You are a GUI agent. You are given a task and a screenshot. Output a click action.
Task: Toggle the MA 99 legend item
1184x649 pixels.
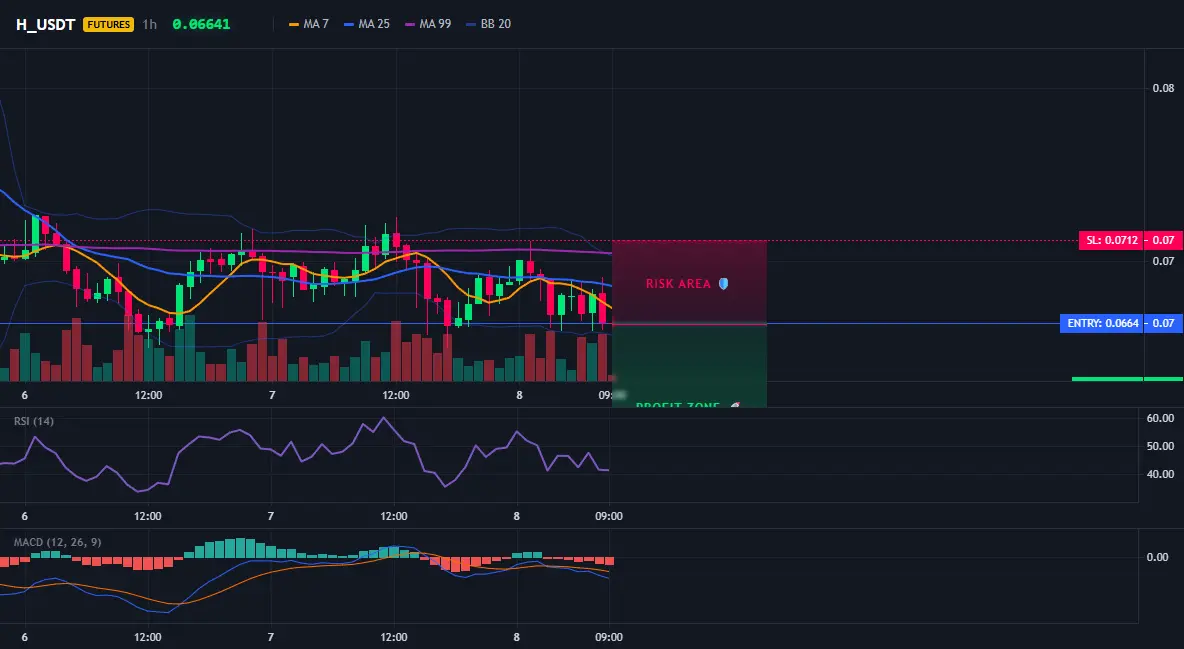pyautogui.click(x=428, y=24)
